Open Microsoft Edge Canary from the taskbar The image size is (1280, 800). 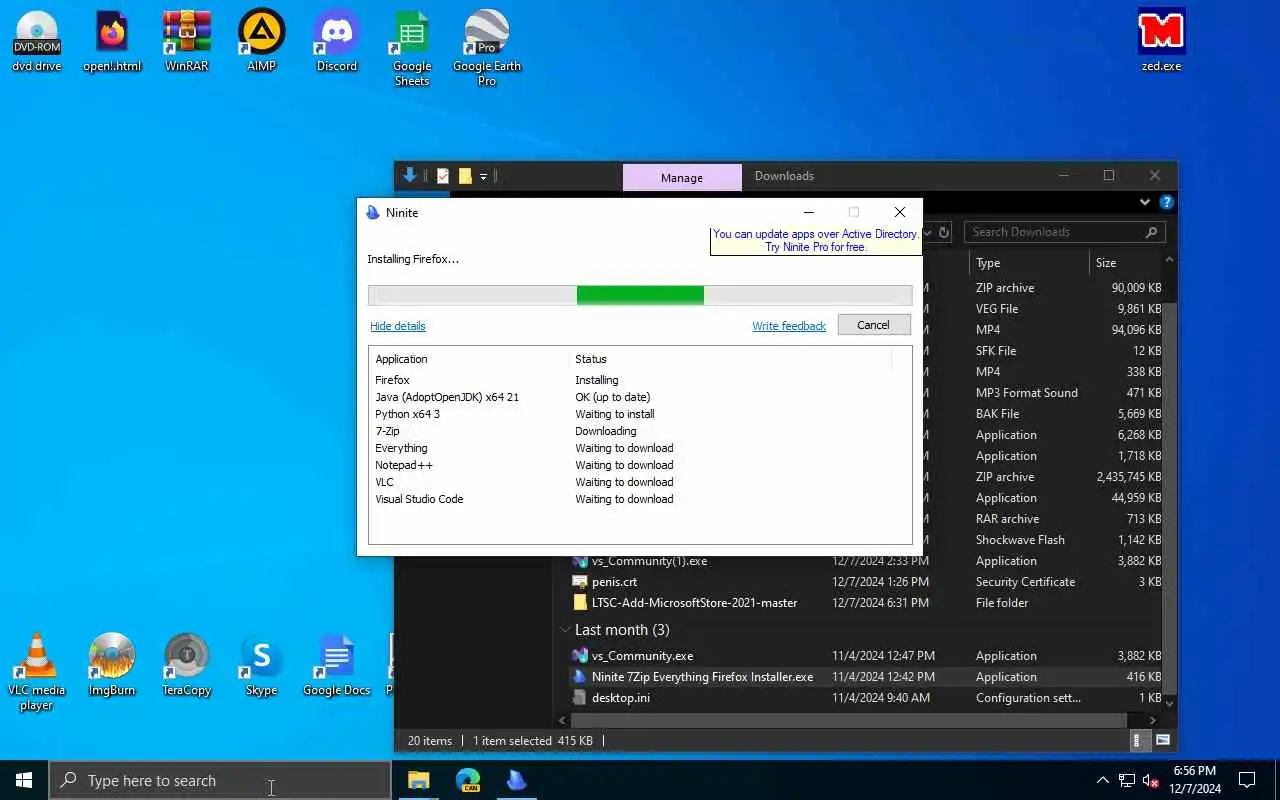468,780
